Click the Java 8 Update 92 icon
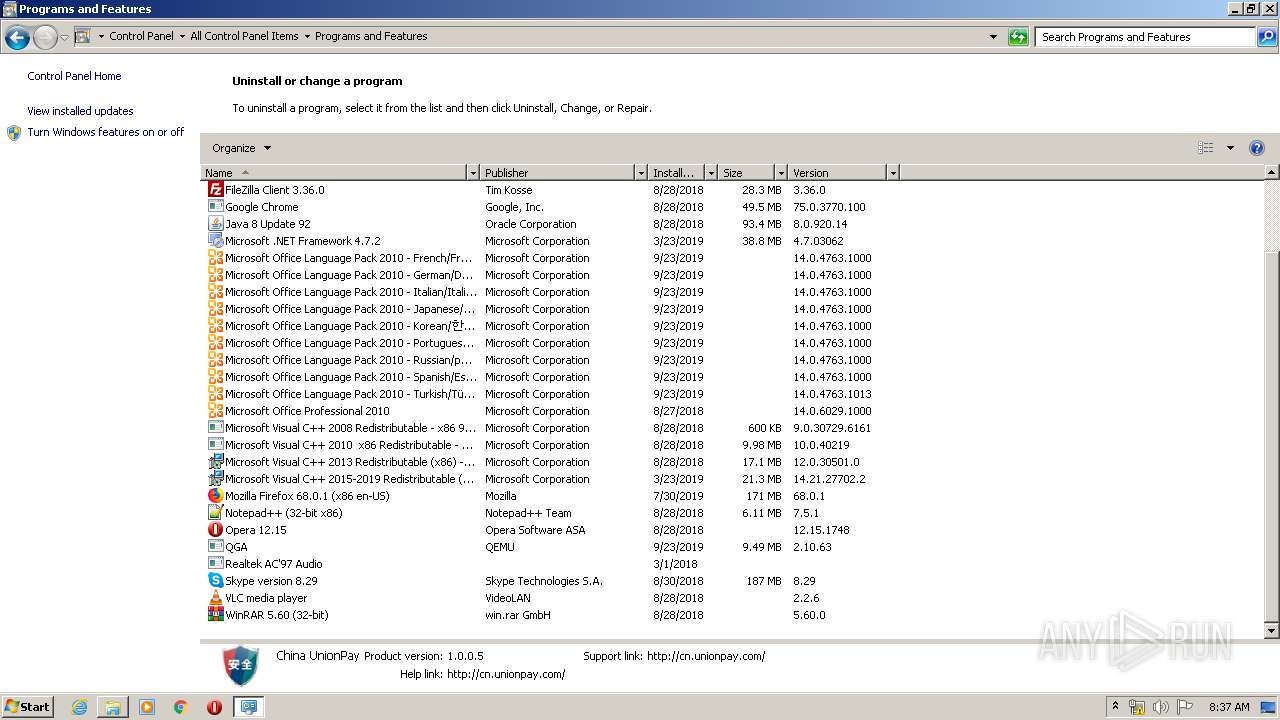The height and width of the screenshot is (720, 1280). click(x=215, y=223)
